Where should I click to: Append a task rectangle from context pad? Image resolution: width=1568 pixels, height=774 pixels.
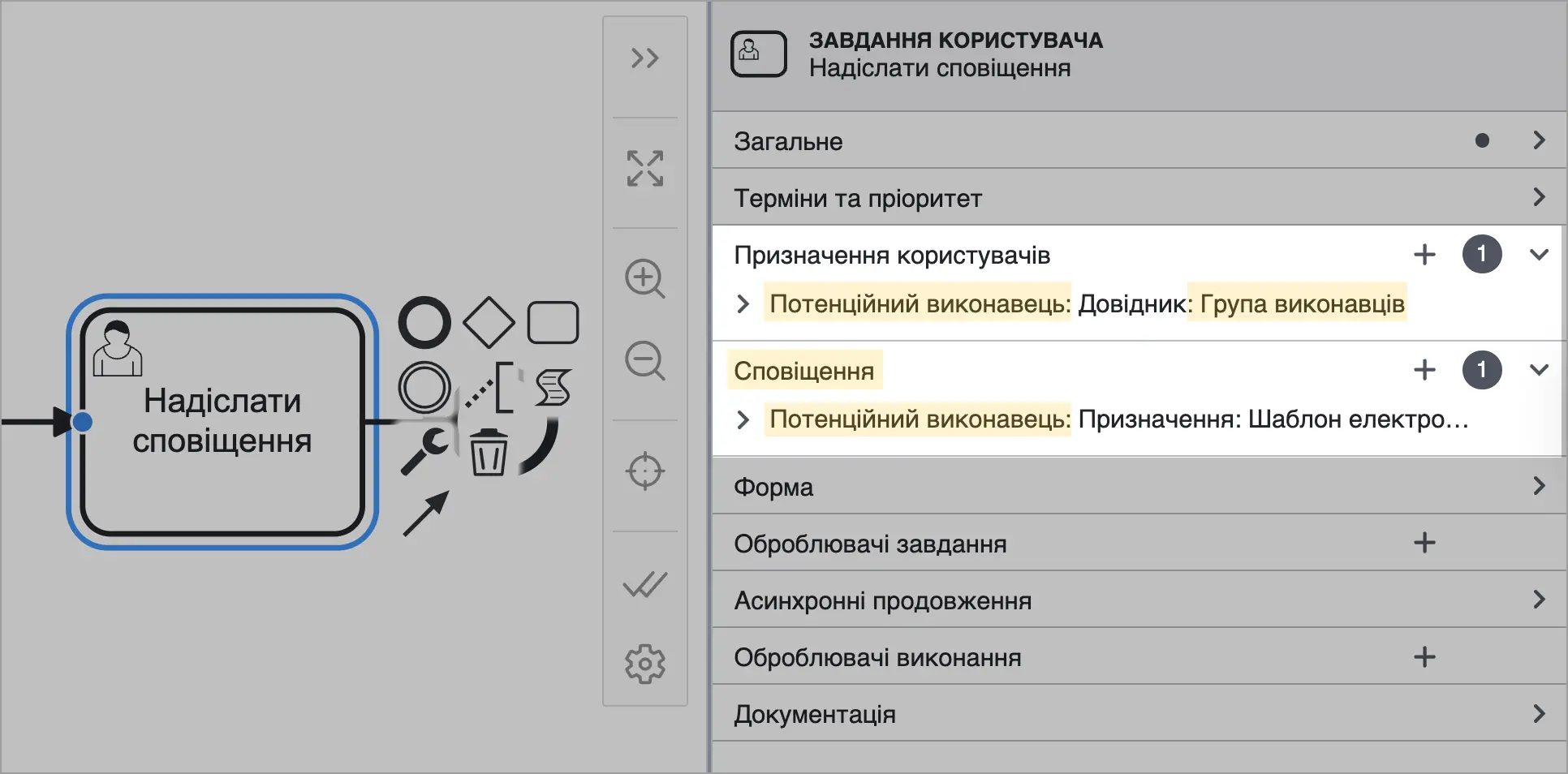tap(554, 323)
